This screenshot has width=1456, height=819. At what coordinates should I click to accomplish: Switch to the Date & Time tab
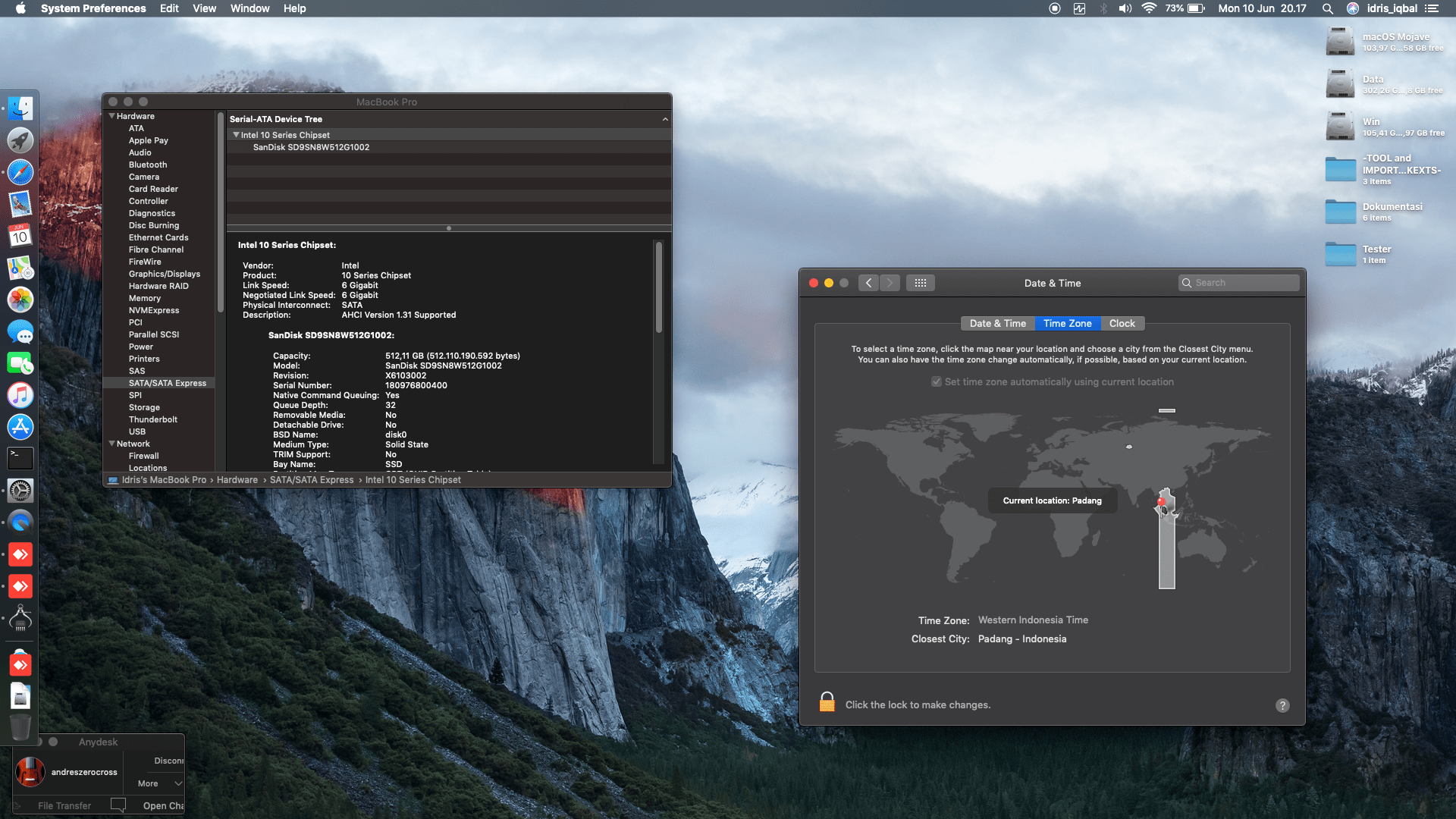click(997, 323)
